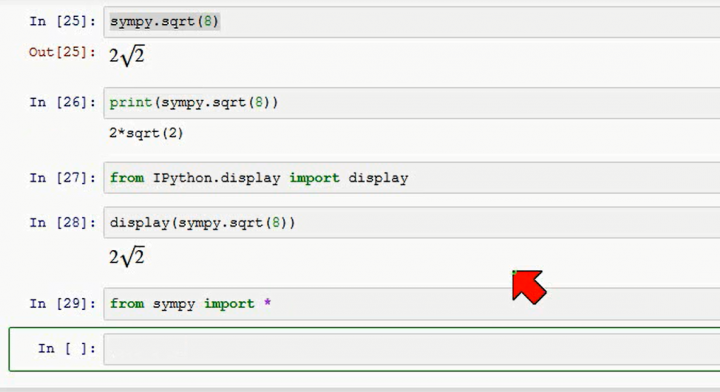Click the empty In [ ]: prompt
The height and width of the screenshot is (392, 720).
67,348
